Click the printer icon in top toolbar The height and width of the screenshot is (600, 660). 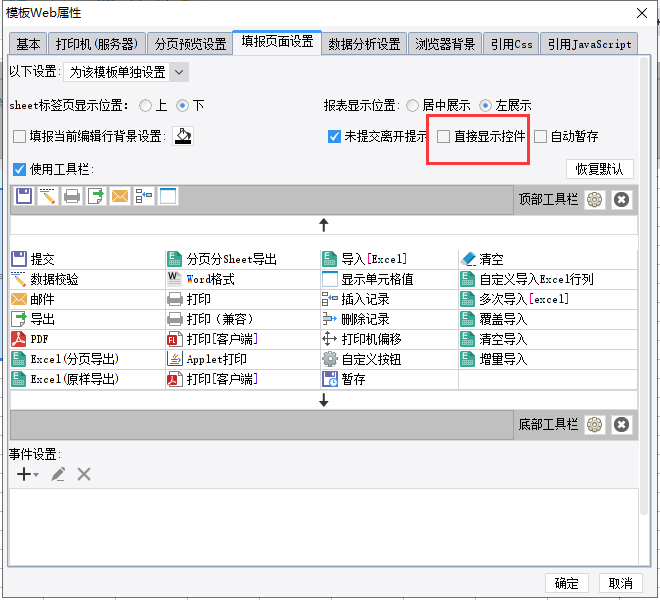[x=72, y=196]
